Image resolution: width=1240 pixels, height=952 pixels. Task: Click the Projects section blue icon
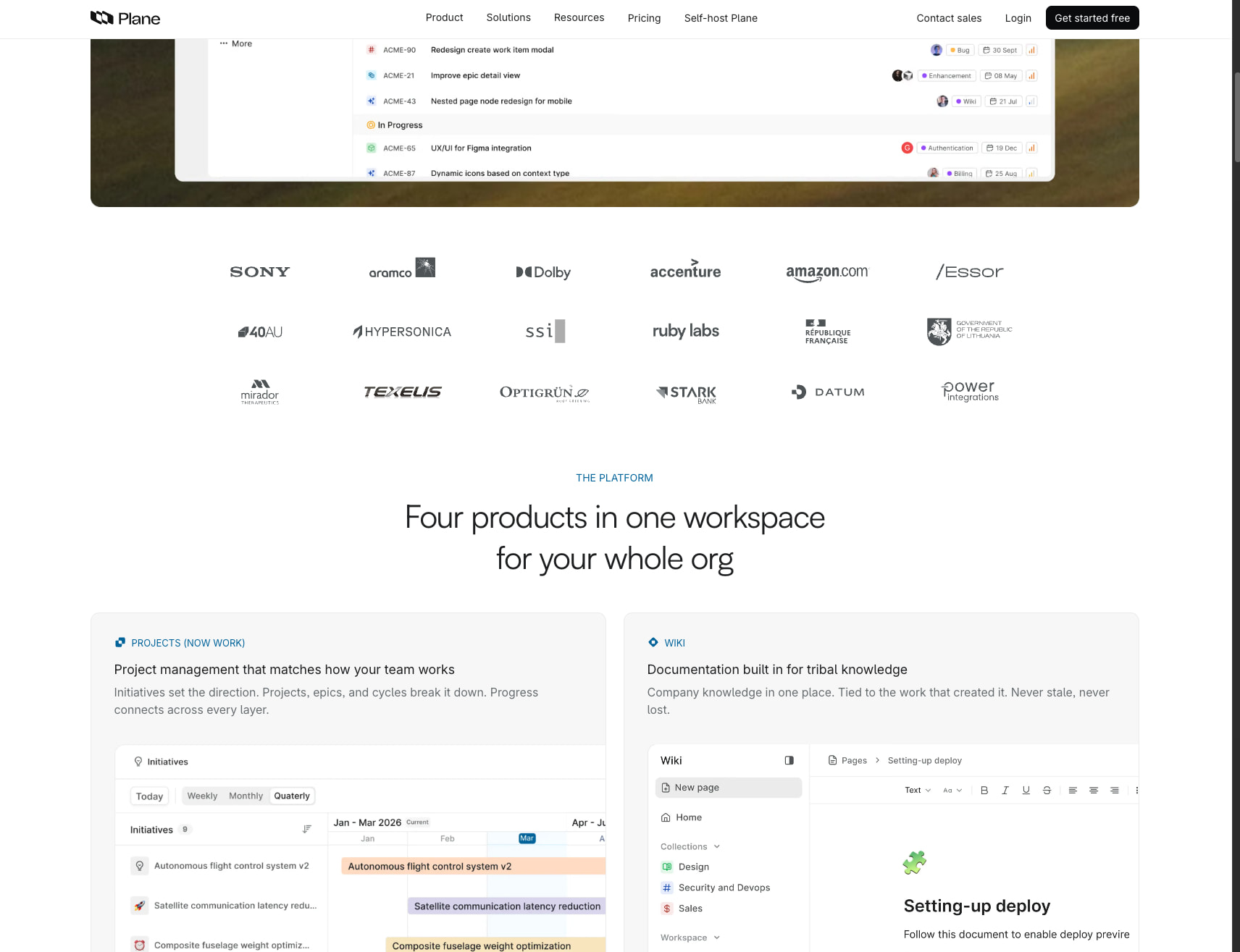coord(120,642)
